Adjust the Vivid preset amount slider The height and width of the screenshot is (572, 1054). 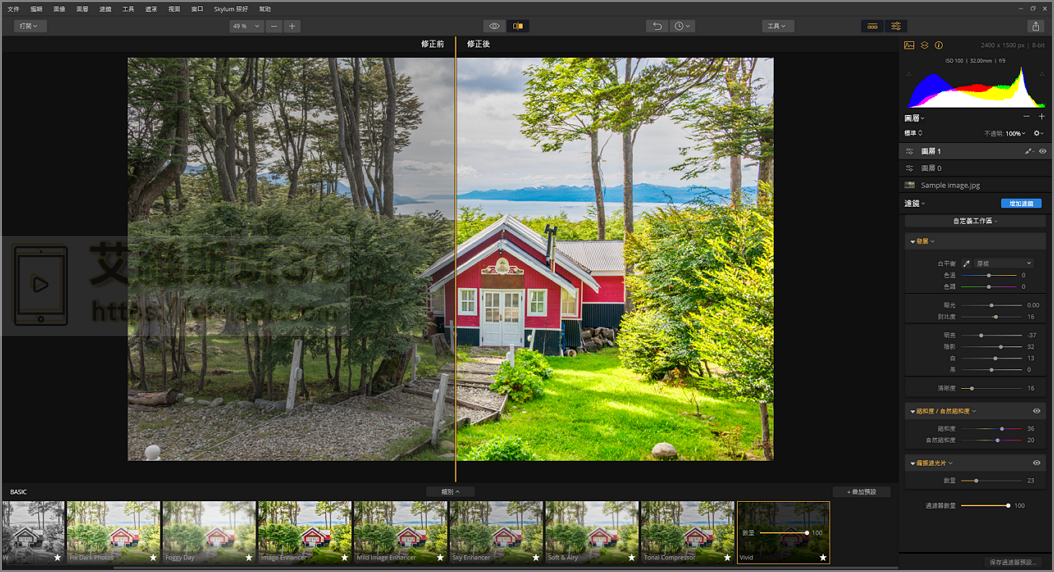pyautogui.click(x=784, y=533)
